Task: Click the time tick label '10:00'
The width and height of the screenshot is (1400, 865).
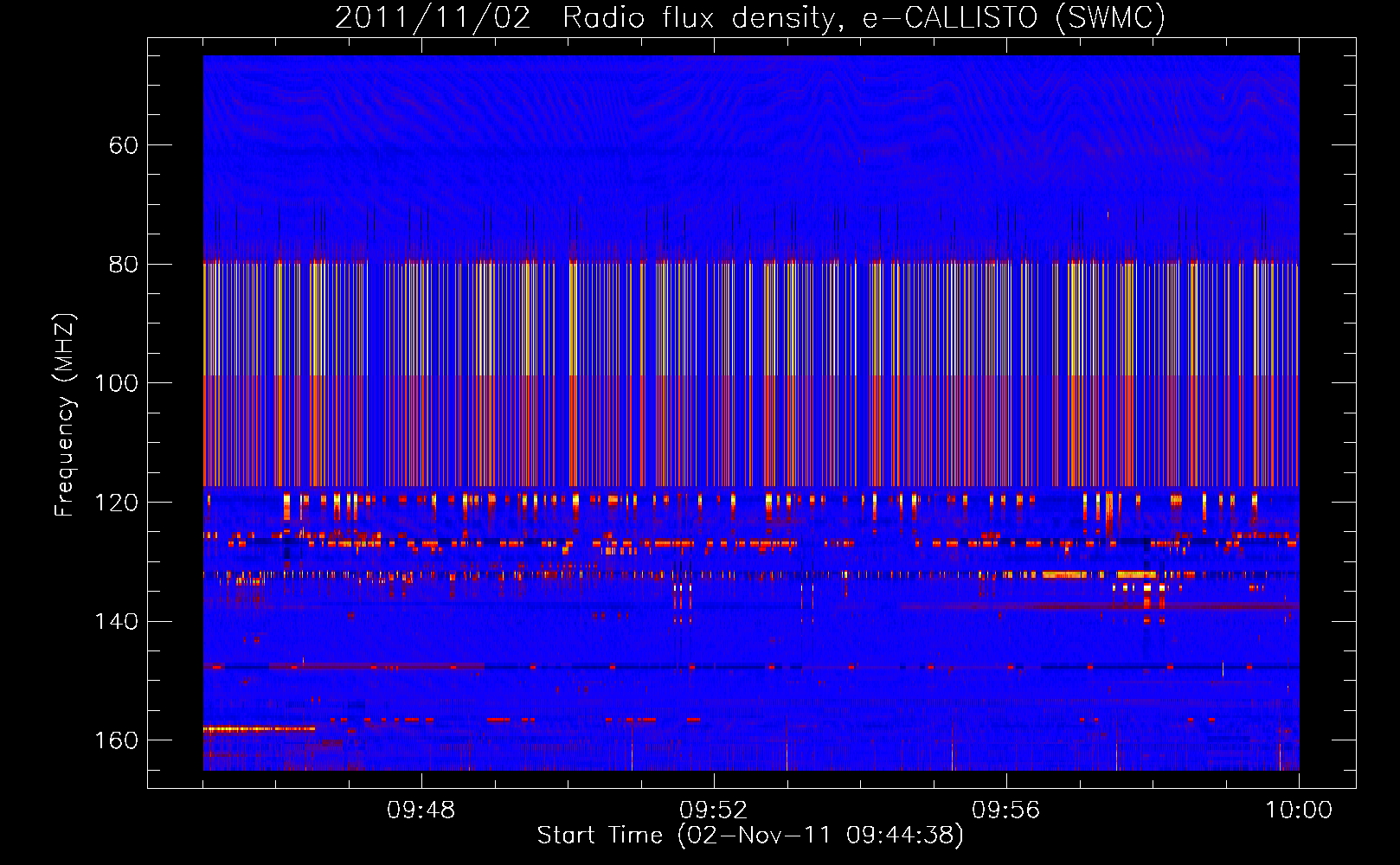Action: 1299,811
